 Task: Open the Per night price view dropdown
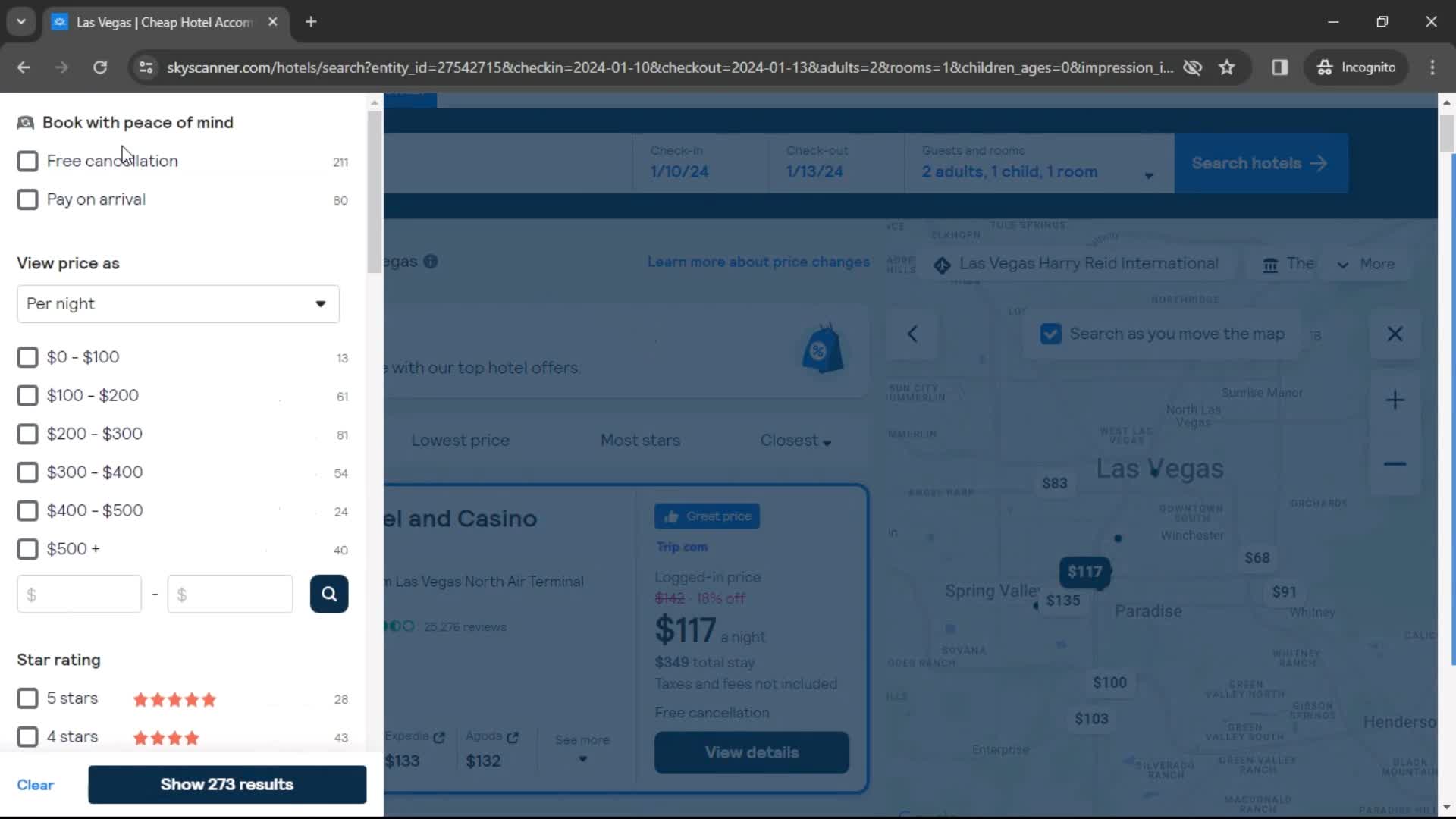tap(178, 304)
